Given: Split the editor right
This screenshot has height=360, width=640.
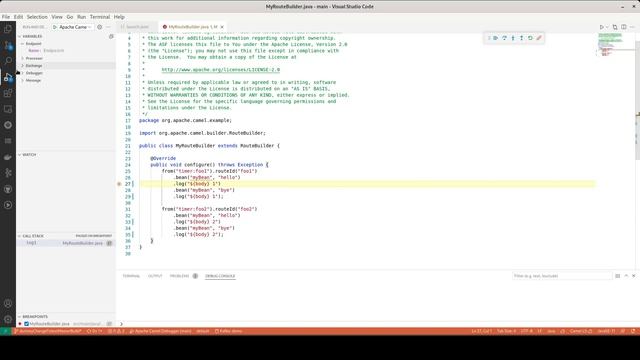Looking at the screenshot, I should pos(624,27).
